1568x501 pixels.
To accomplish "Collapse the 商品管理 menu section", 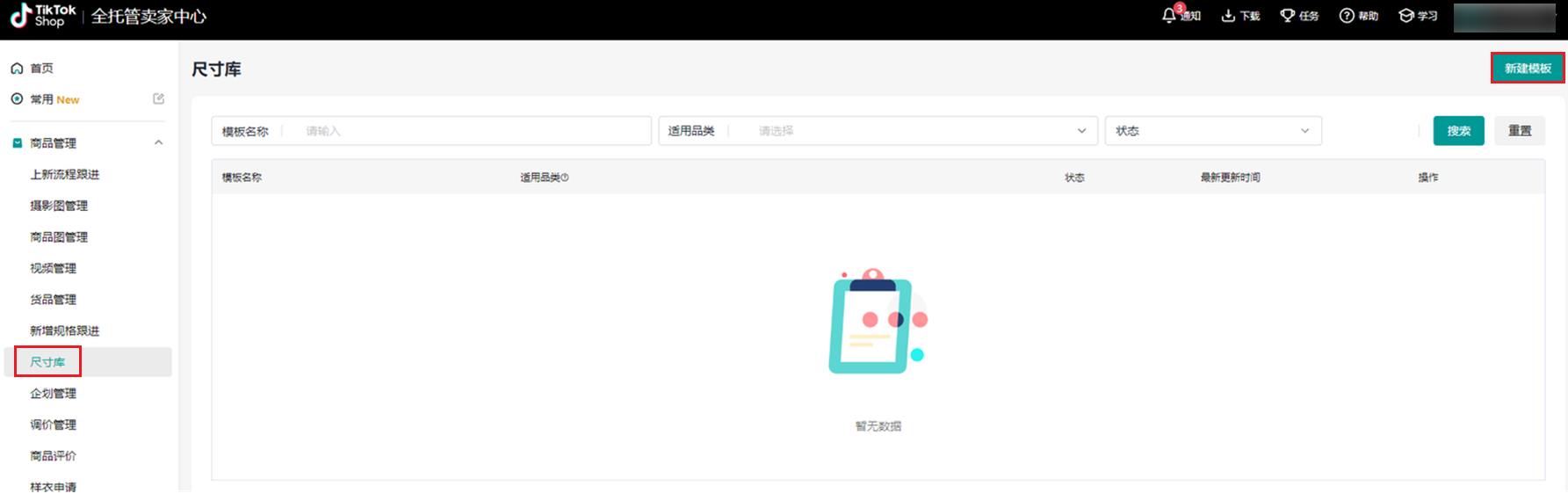I will pyautogui.click(x=158, y=143).
